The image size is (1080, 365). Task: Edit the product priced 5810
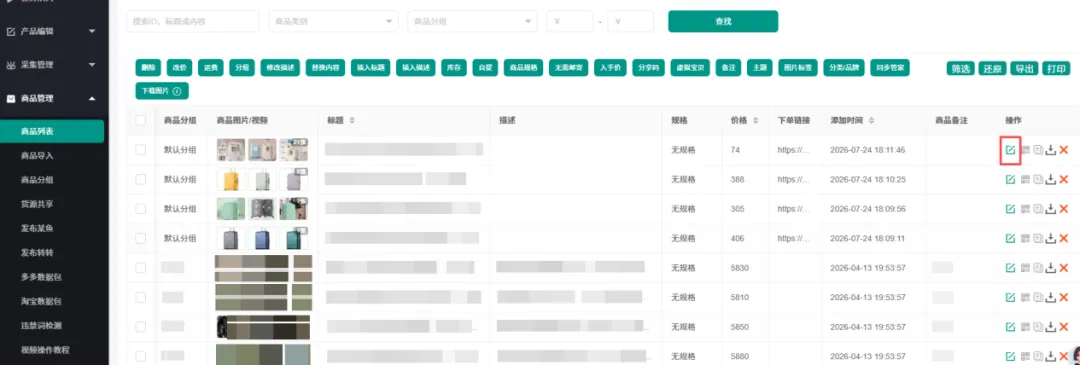point(1010,297)
